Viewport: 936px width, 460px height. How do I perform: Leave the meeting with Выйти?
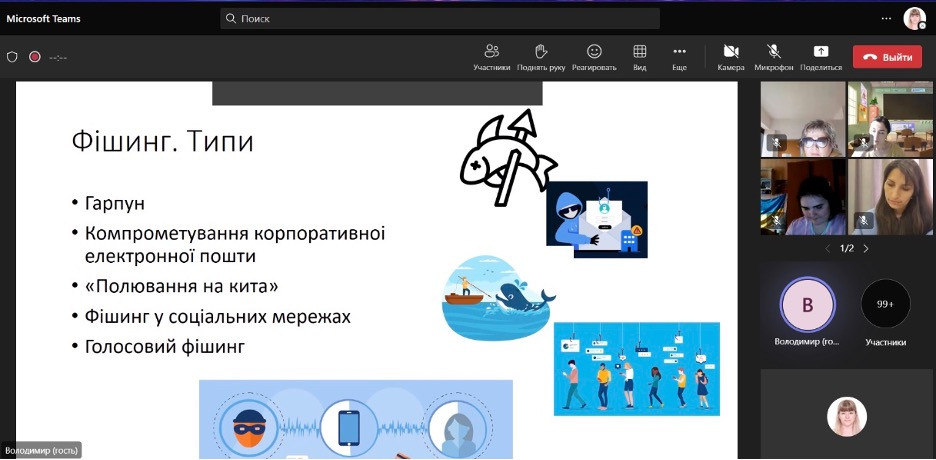pyautogui.click(x=888, y=57)
